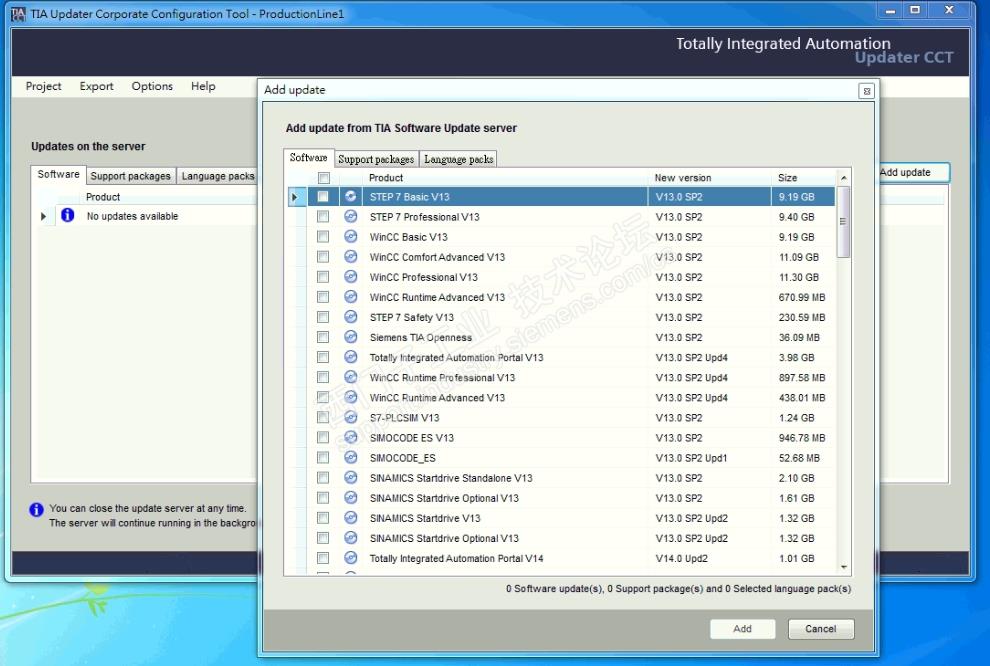Switch to Support packages tab in Add update dialog
Screen dimensions: 990x666
[376, 159]
